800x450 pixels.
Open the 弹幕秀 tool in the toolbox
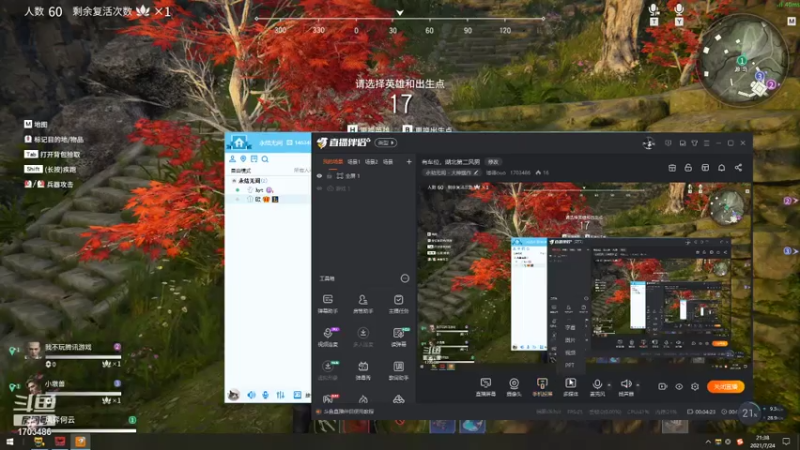pyautogui.click(x=363, y=370)
